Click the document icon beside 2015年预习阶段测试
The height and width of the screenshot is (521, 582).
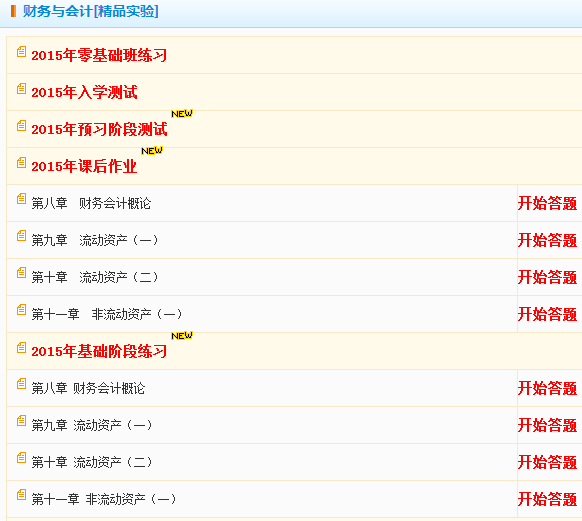tap(22, 126)
